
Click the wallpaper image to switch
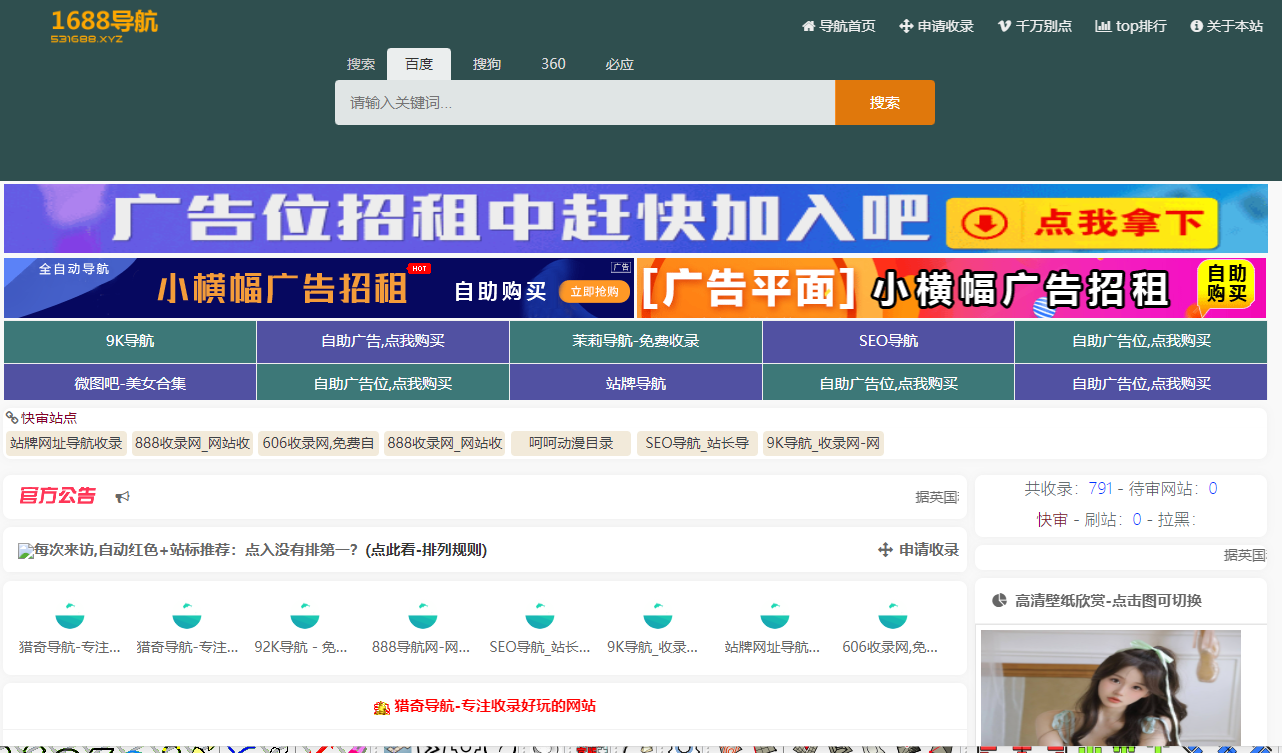coord(1110,688)
